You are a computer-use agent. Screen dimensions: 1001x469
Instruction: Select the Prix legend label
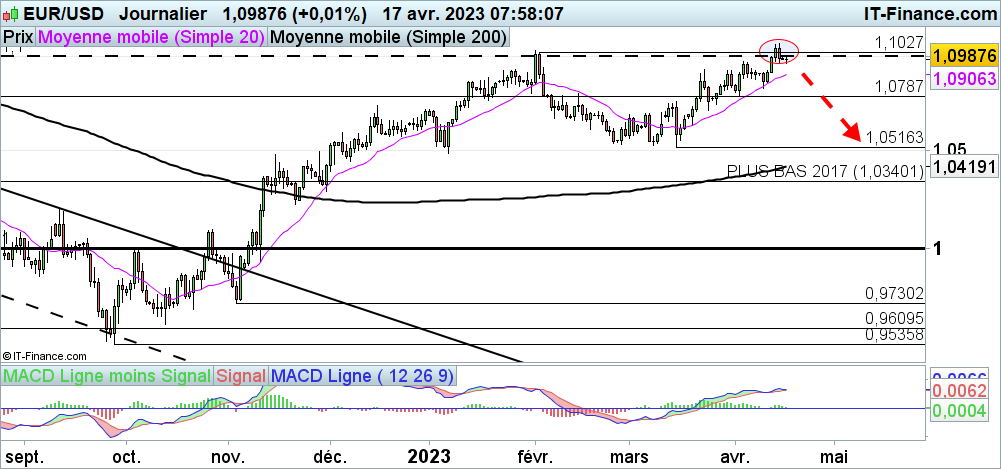coord(17,37)
